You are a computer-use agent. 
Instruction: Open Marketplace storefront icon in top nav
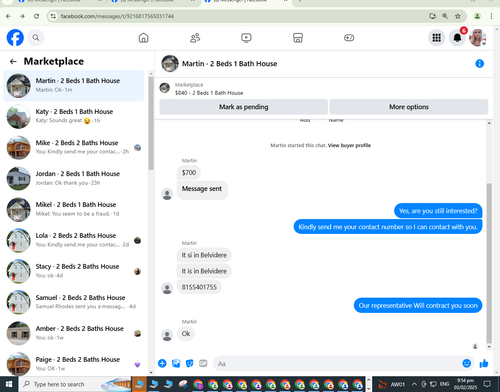click(298, 38)
